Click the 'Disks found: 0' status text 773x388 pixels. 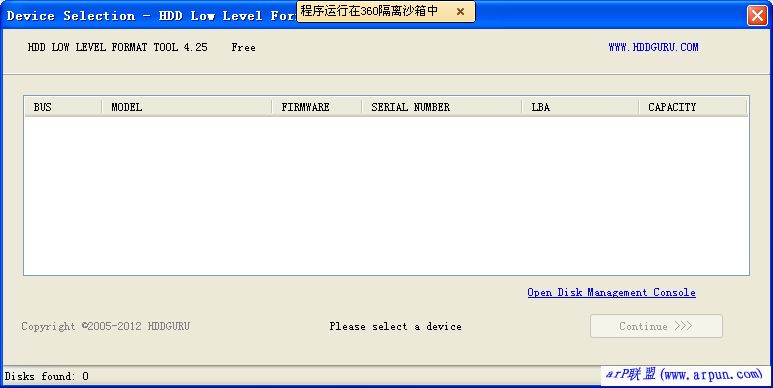point(47,376)
